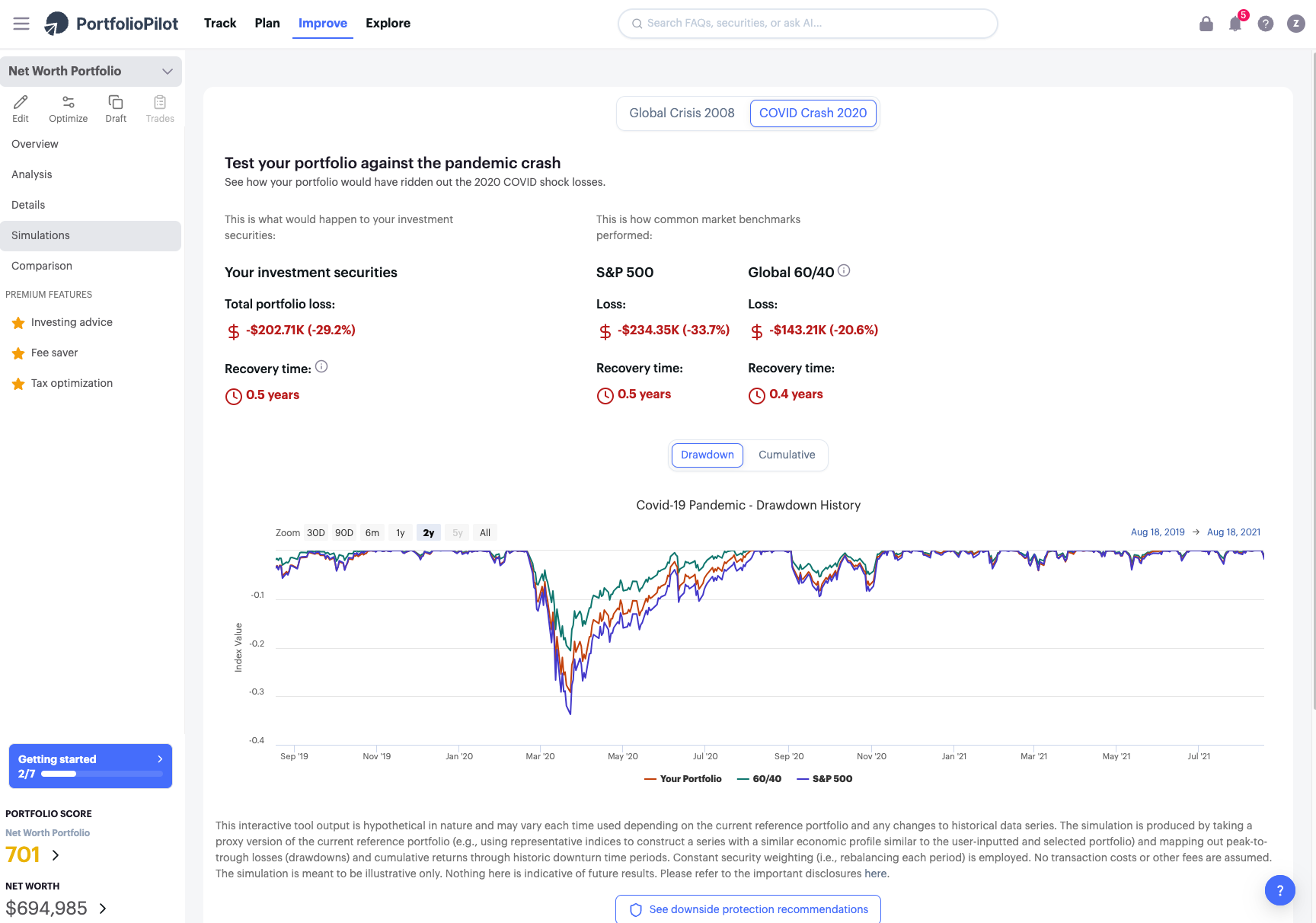Click the search magnifier icon
1316x923 pixels.
pyautogui.click(x=637, y=24)
